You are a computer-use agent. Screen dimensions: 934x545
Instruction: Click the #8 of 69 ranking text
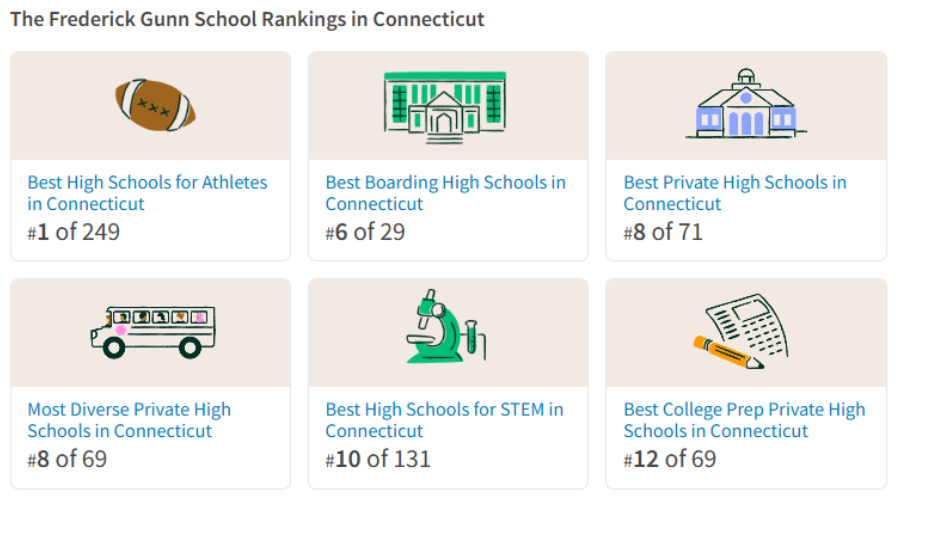[67, 460]
